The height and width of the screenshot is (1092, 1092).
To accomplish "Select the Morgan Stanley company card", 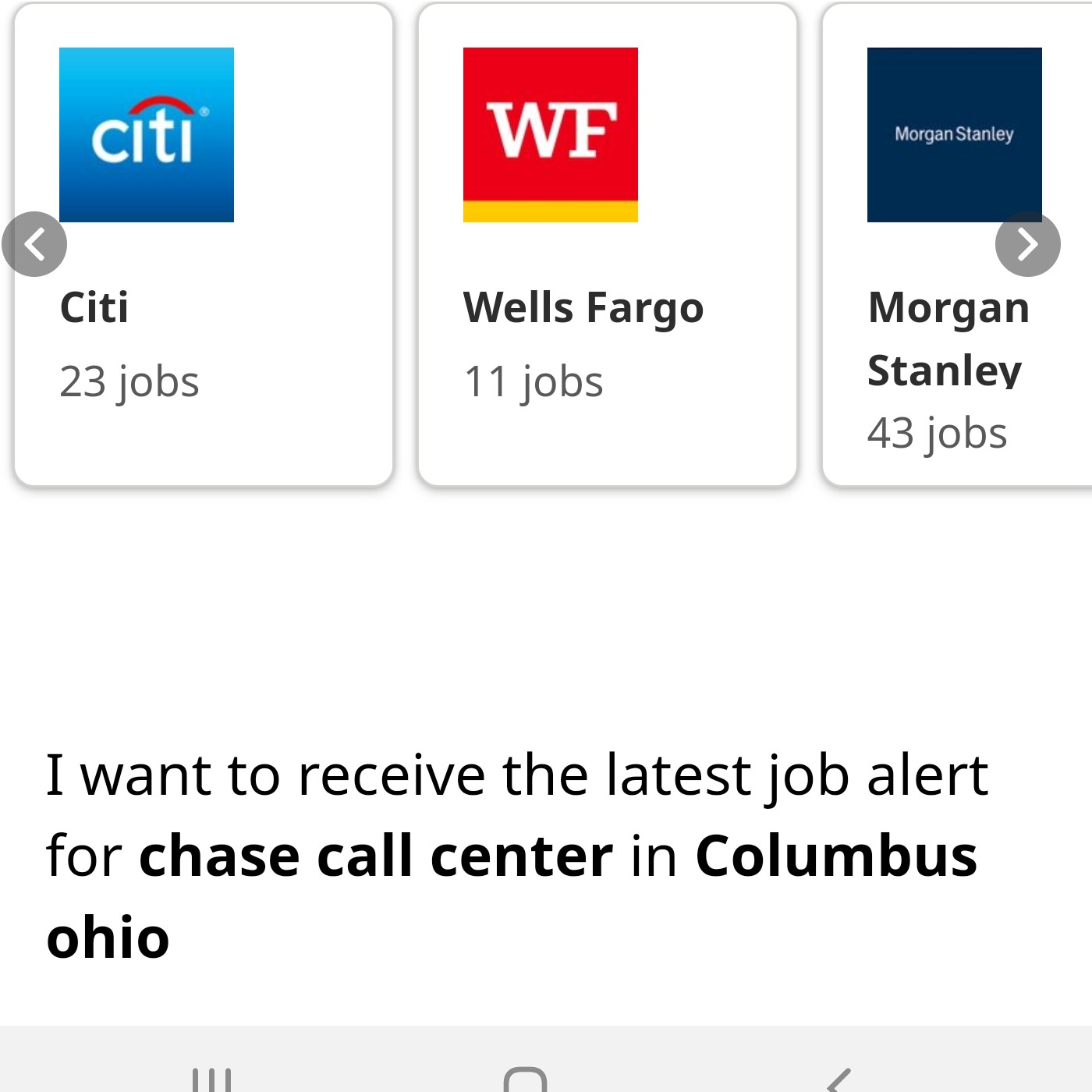I will (x=957, y=245).
